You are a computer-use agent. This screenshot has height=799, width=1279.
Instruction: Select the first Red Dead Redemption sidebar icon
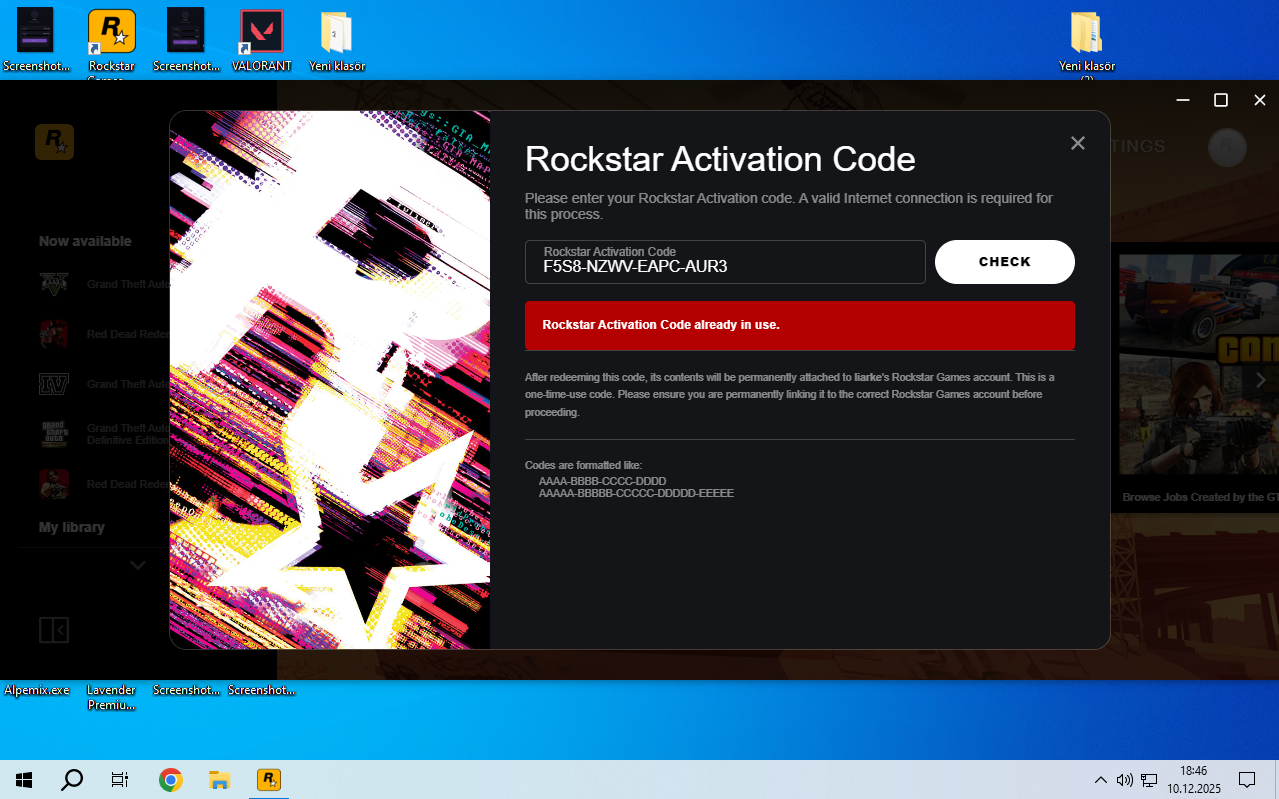pyautogui.click(x=54, y=334)
